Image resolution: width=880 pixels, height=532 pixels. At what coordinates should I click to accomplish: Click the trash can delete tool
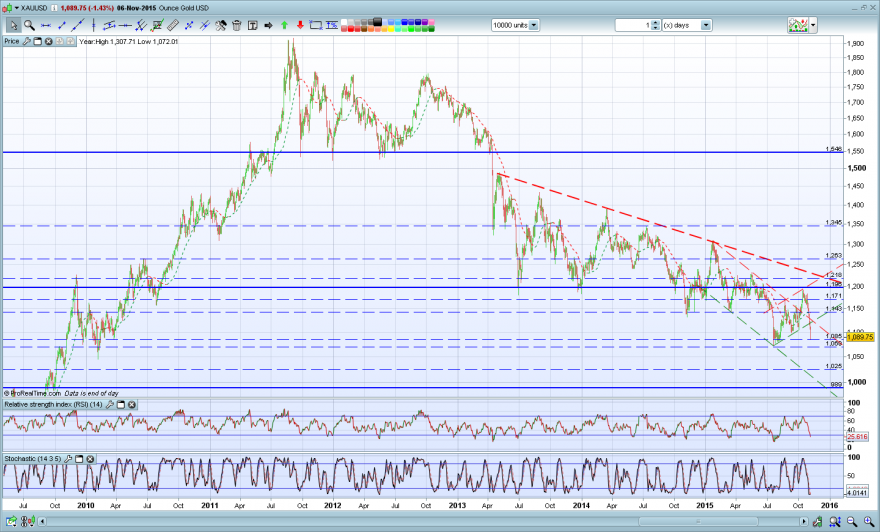236,25
